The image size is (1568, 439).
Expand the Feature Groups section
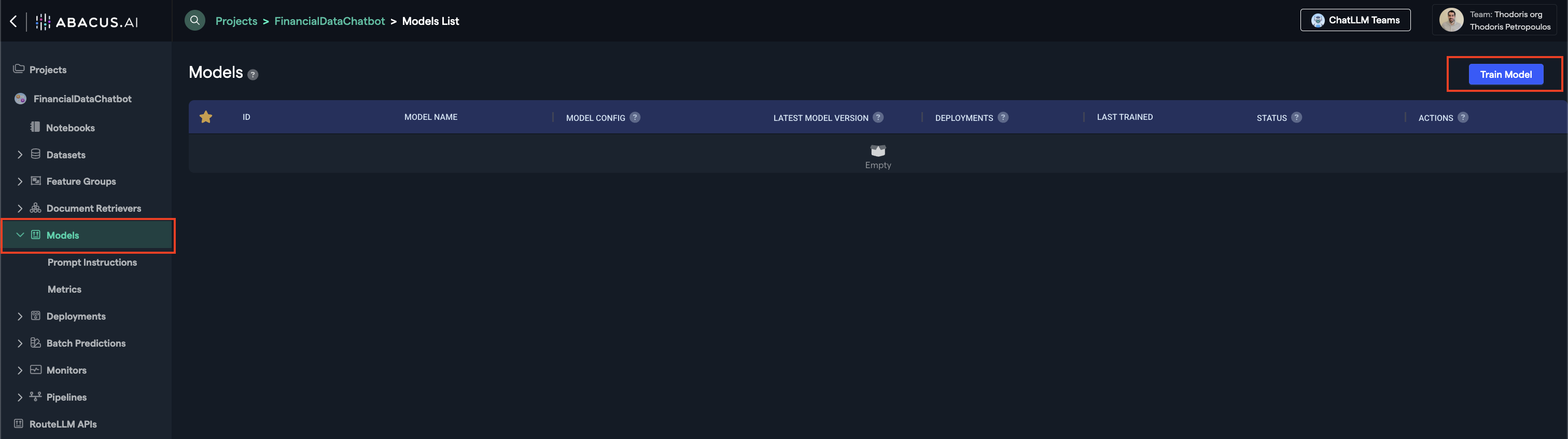click(20, 182)
